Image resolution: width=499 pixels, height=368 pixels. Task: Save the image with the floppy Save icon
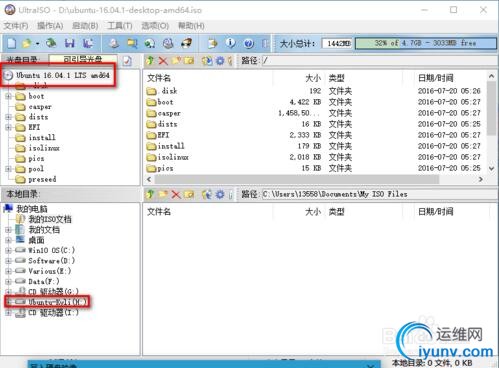[70, 43]
